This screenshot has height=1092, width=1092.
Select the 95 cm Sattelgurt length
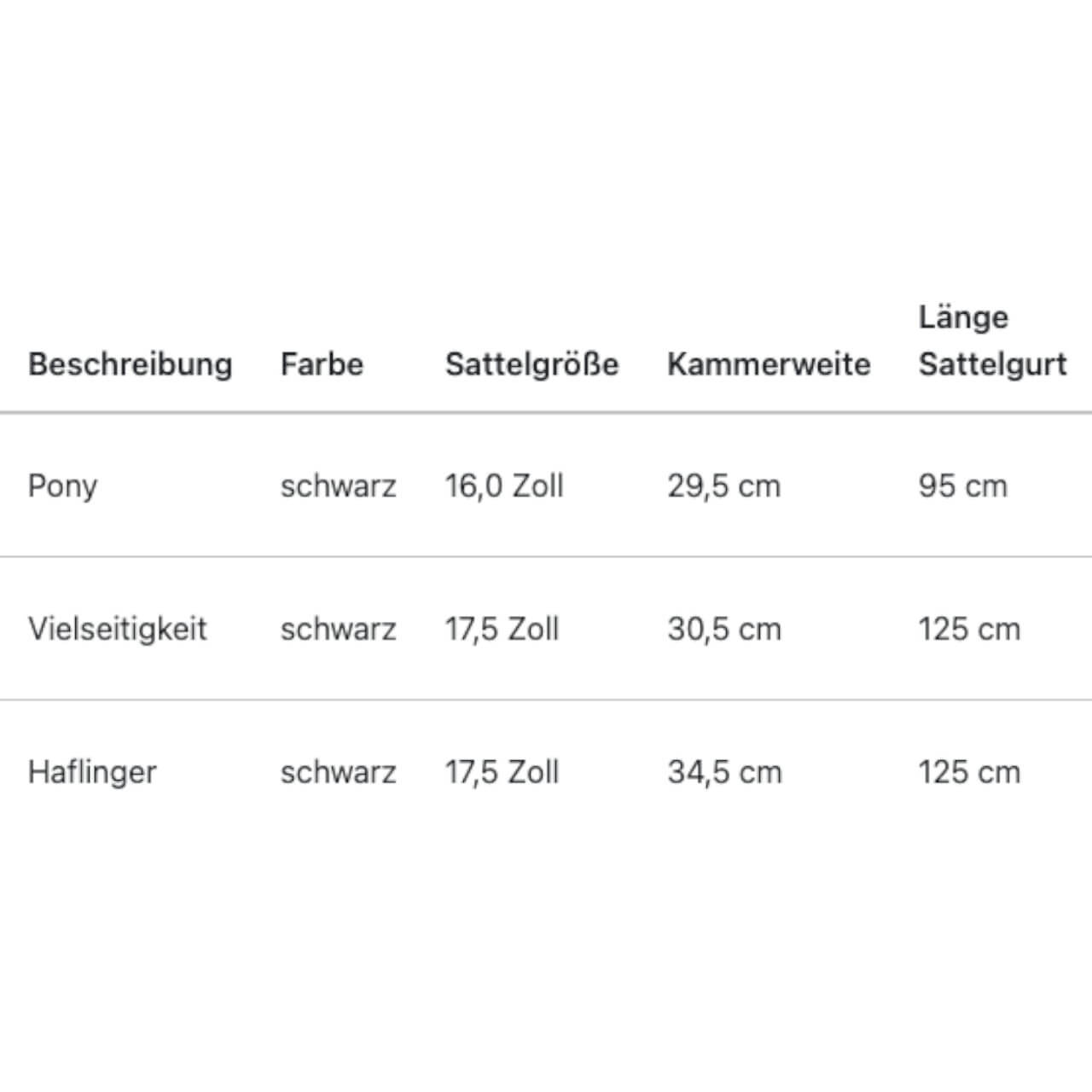click(962, 486)
